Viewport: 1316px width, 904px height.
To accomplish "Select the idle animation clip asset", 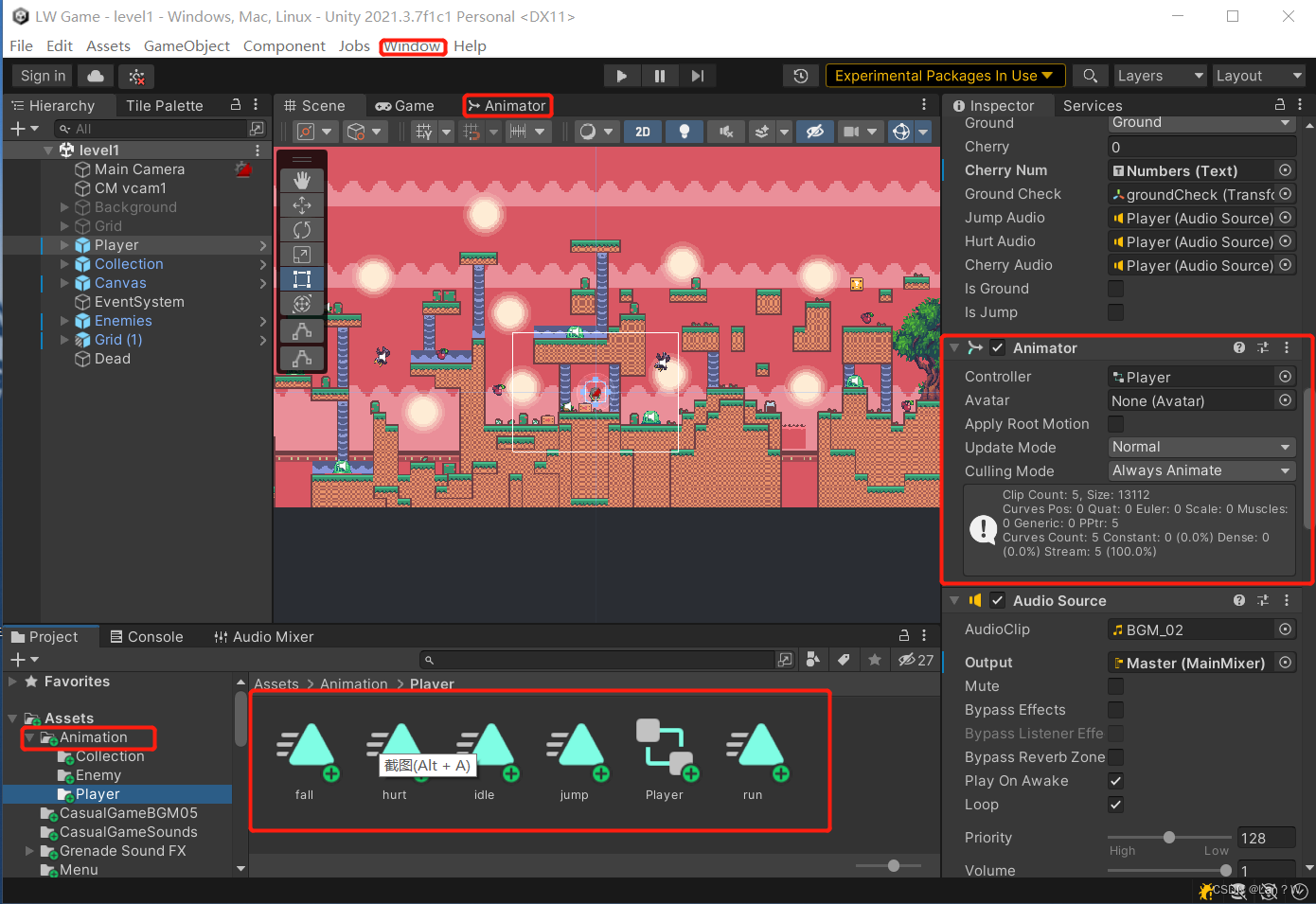I will click(x=485, y=761).
